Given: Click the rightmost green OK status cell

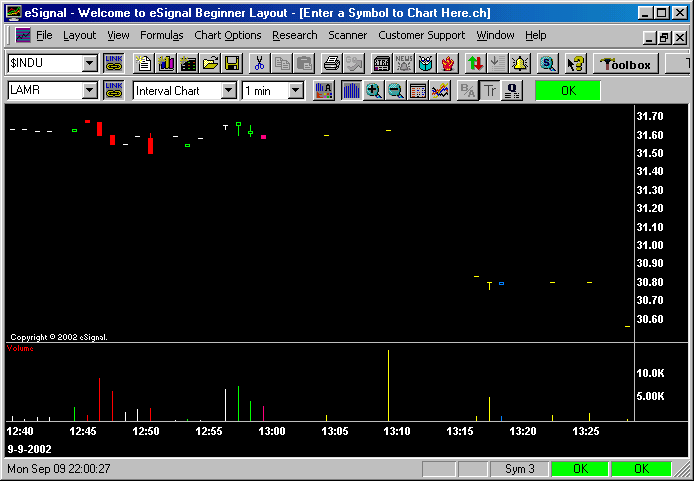Looking at the screenshot, I should click(x=641, y=469).
